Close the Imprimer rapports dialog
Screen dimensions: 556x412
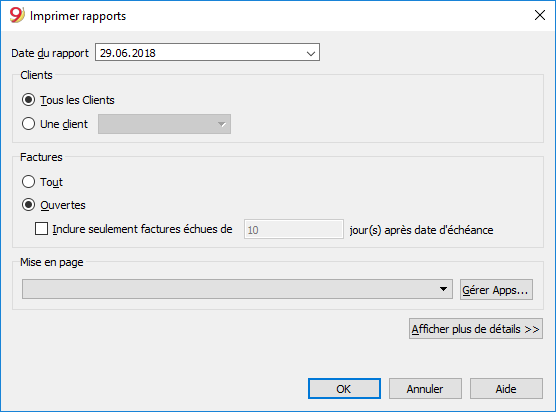[x=540, y=15]
